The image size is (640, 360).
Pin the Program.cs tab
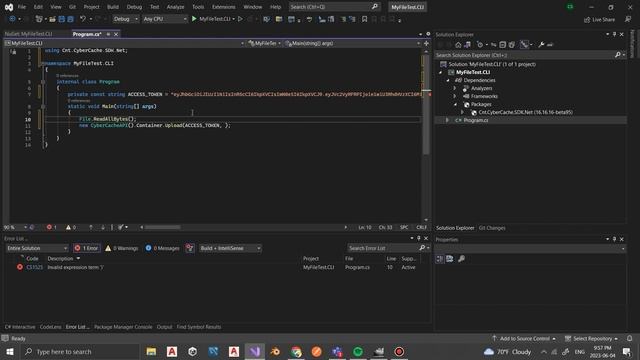108,34
